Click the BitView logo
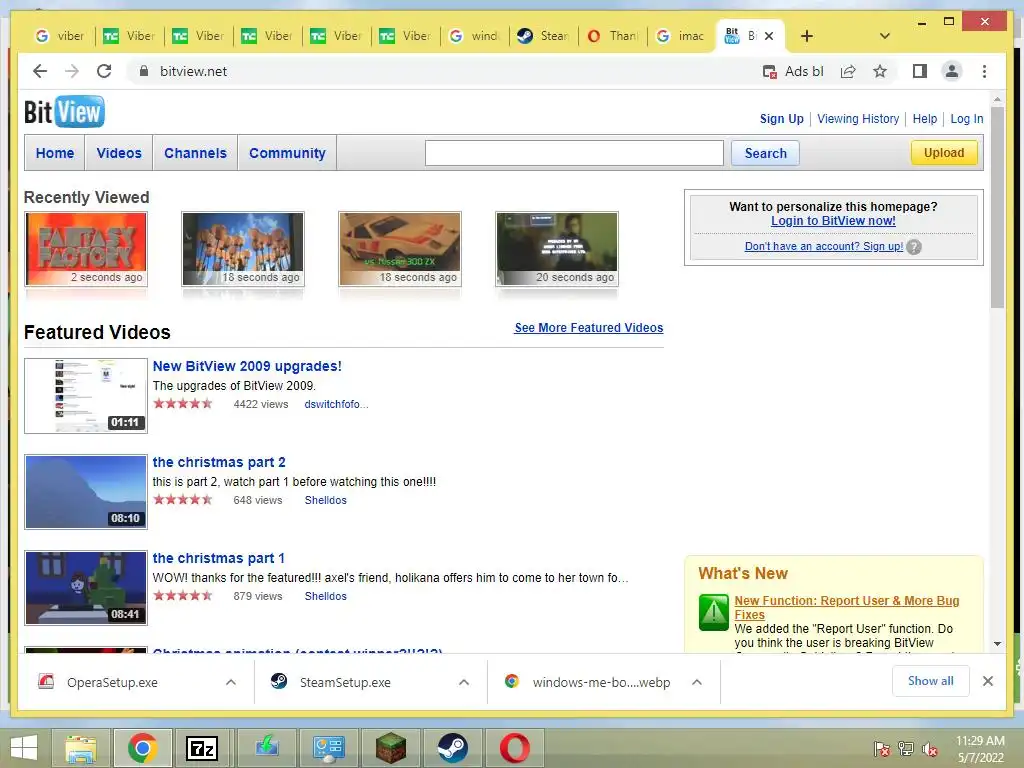1024x768 pixels. tap(64, 112)
